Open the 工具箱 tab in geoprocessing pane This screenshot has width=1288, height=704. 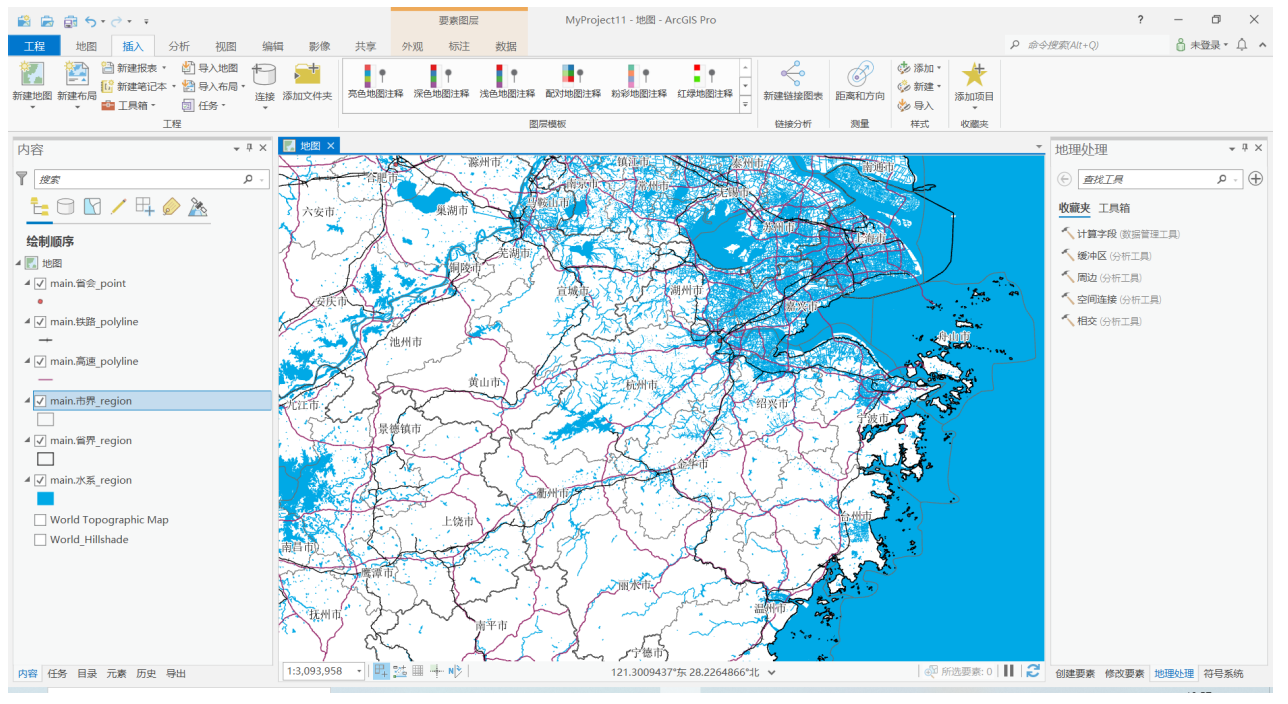(1114, 208)
